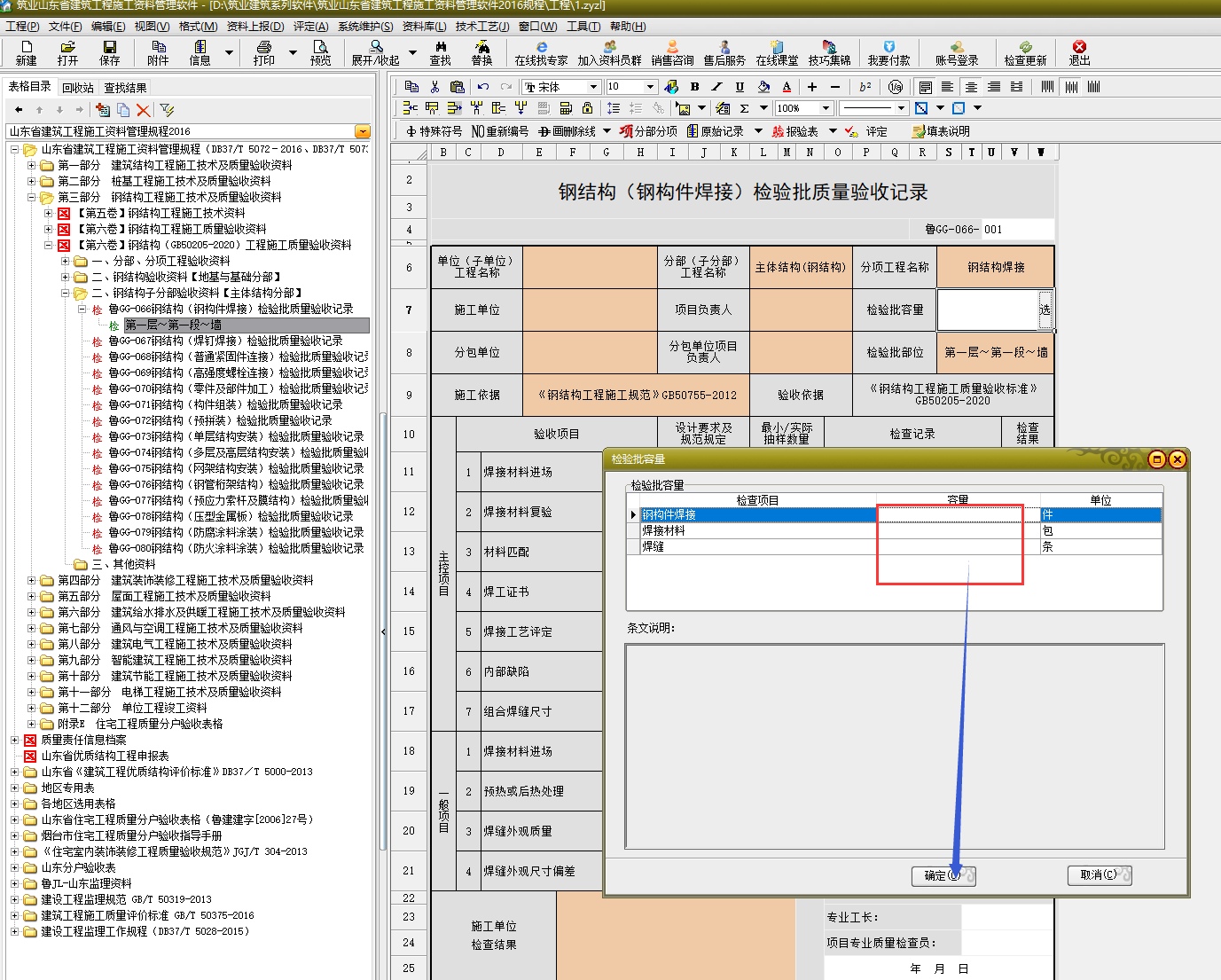Click the 条文说明 text area
Viewport: 1221px width, 980px height.
click(895, 747)
